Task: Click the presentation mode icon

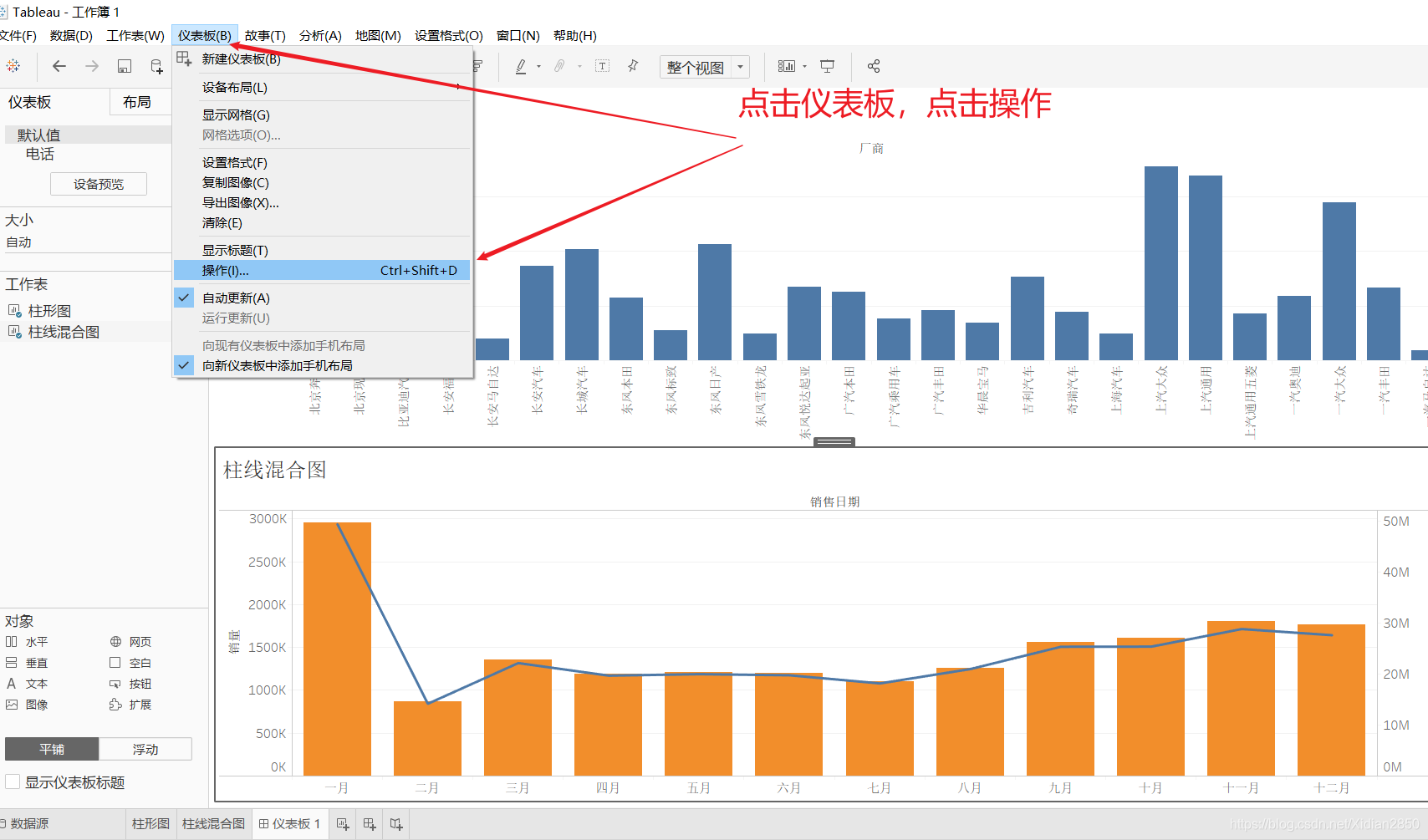Action: [x=827, y=66]
